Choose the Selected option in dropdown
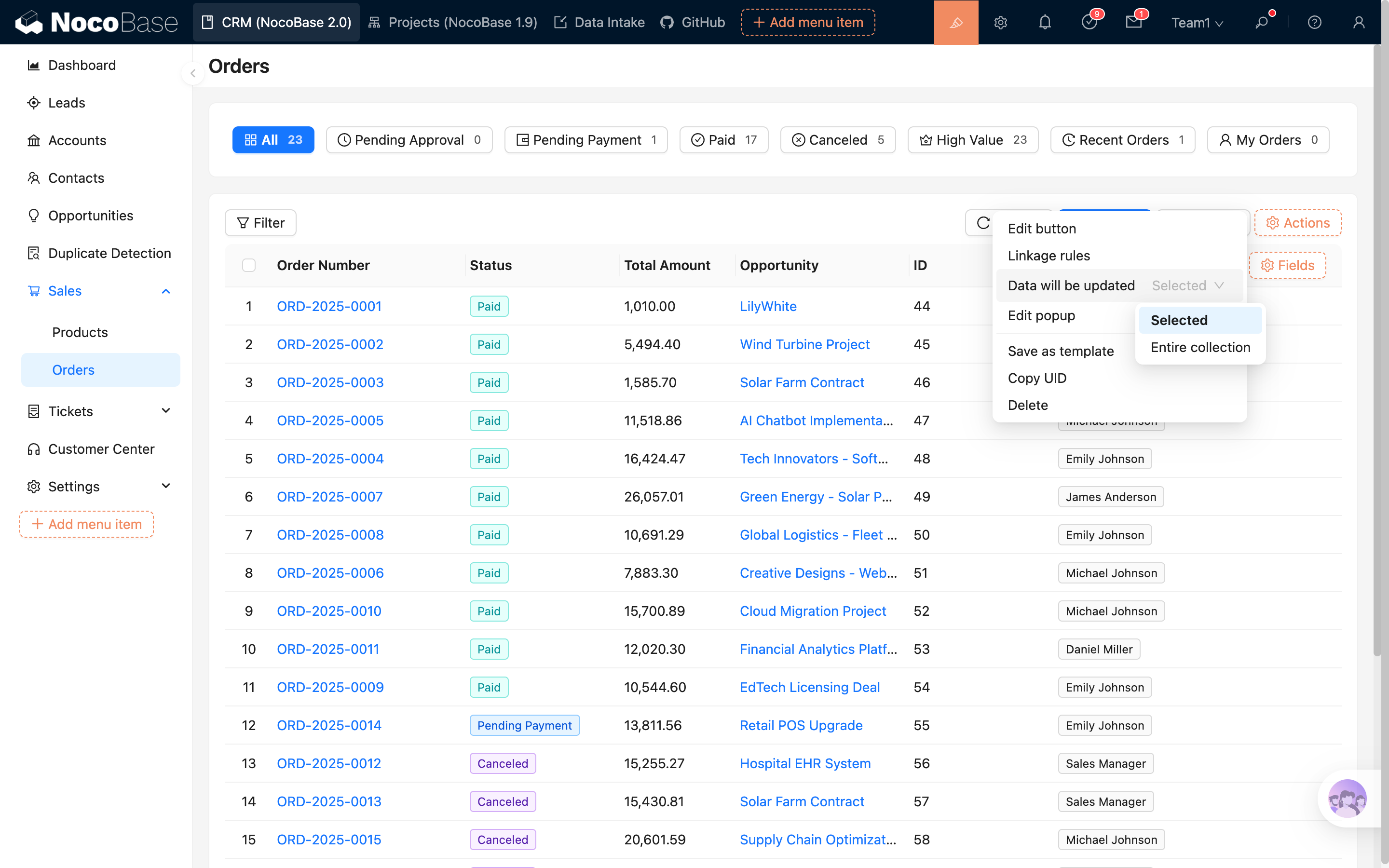1389x868 pixels. coord(1199,320)
